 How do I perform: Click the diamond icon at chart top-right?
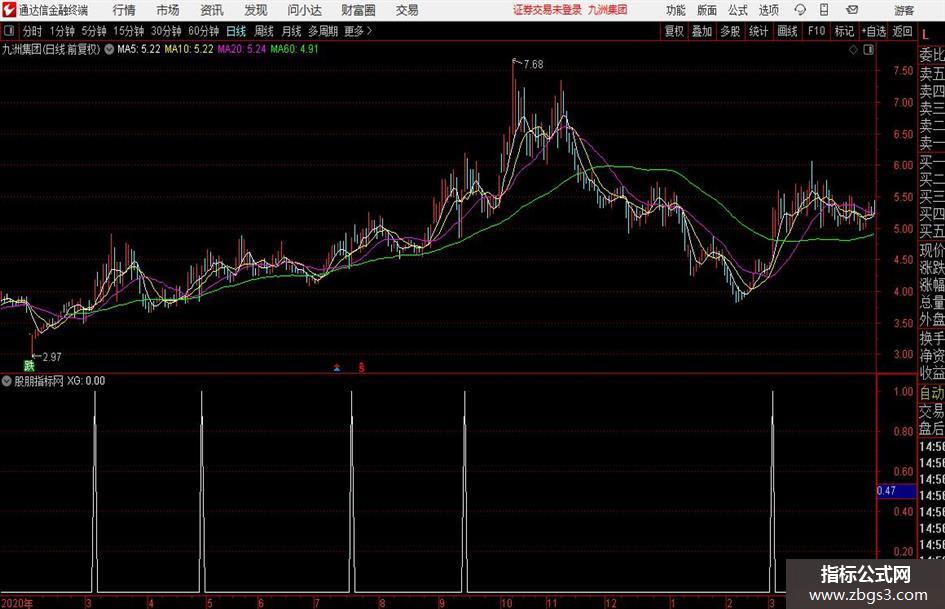click(x=853, y=50)
